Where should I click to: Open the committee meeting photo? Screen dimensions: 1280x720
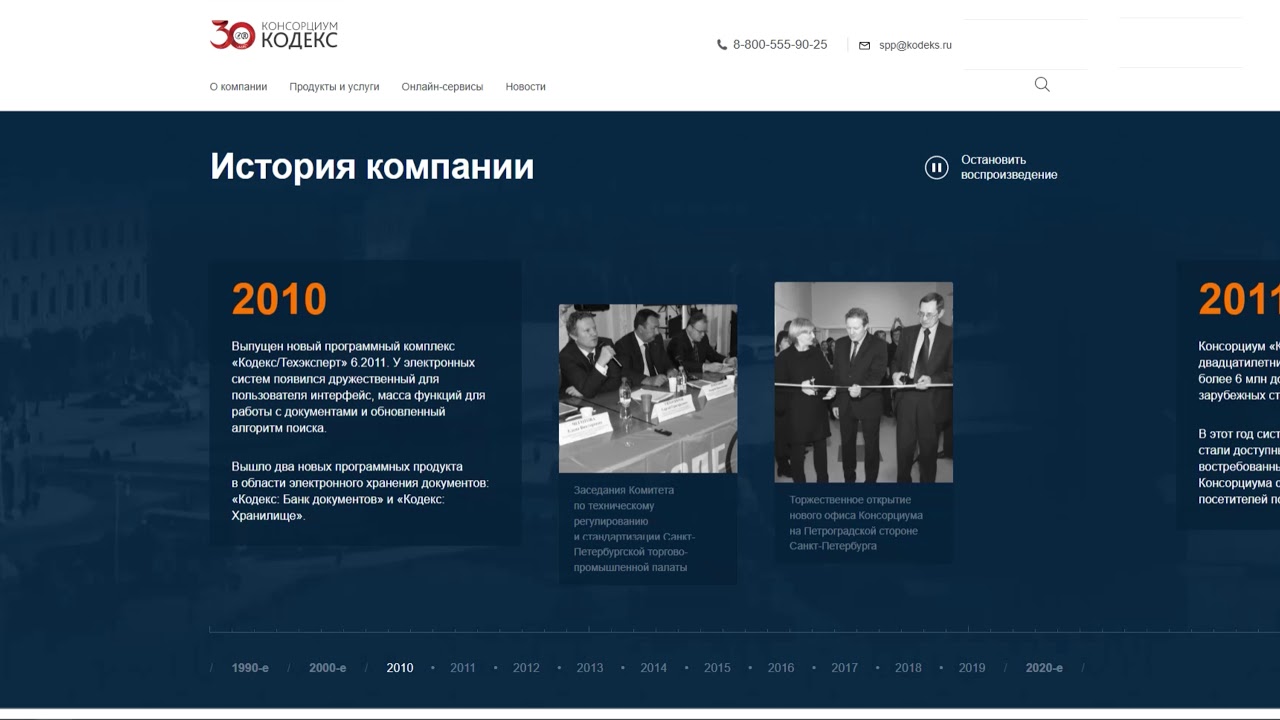pyautogui.click(x=648, y=388)
